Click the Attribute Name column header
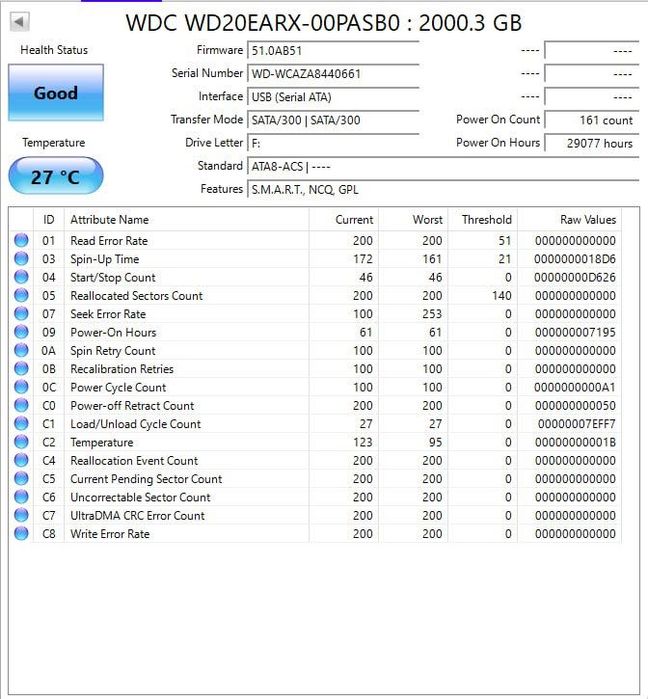The image size is (648, 699). [x=186, y=219]
